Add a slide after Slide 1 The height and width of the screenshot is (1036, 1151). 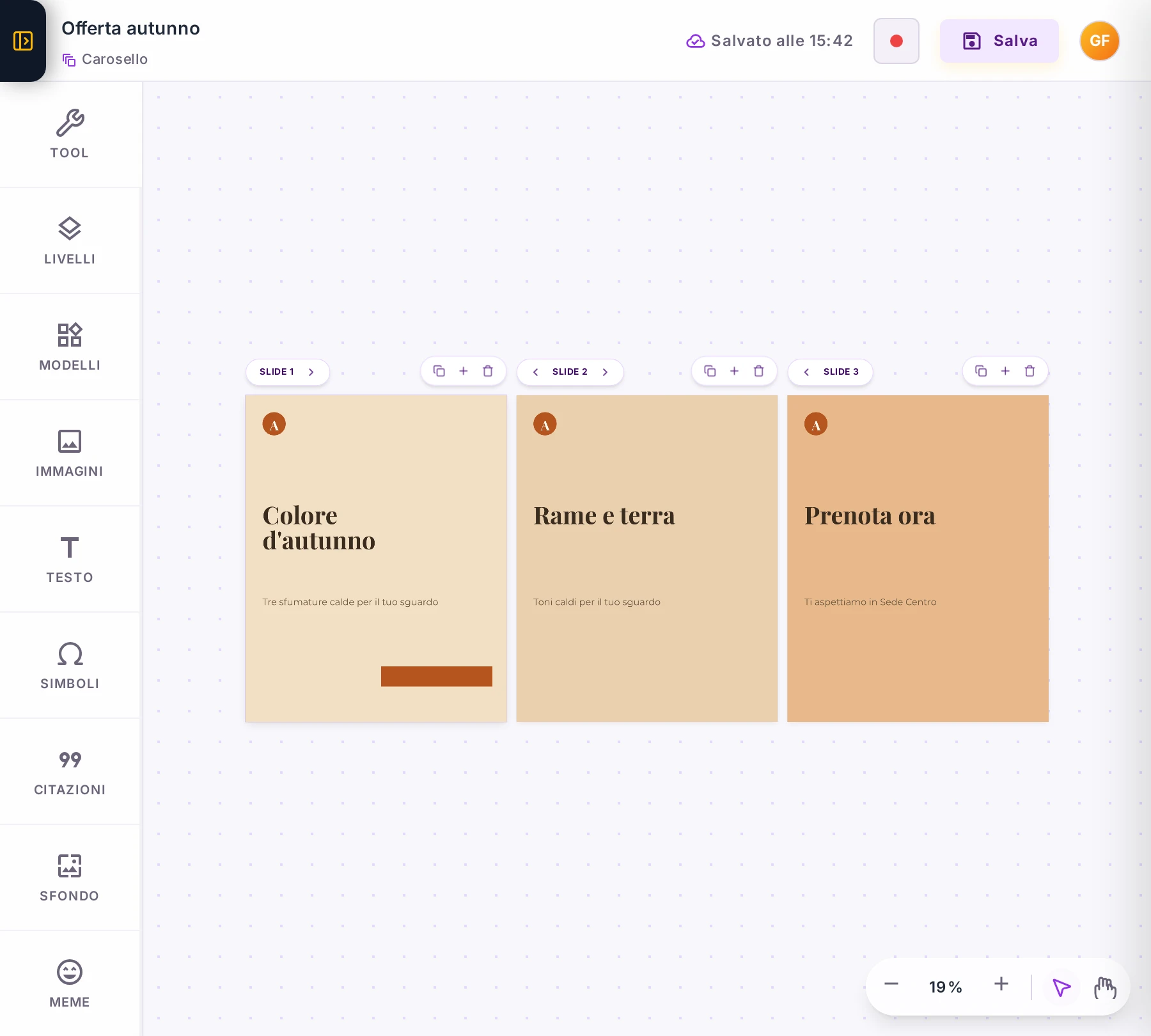coord(464,371)
